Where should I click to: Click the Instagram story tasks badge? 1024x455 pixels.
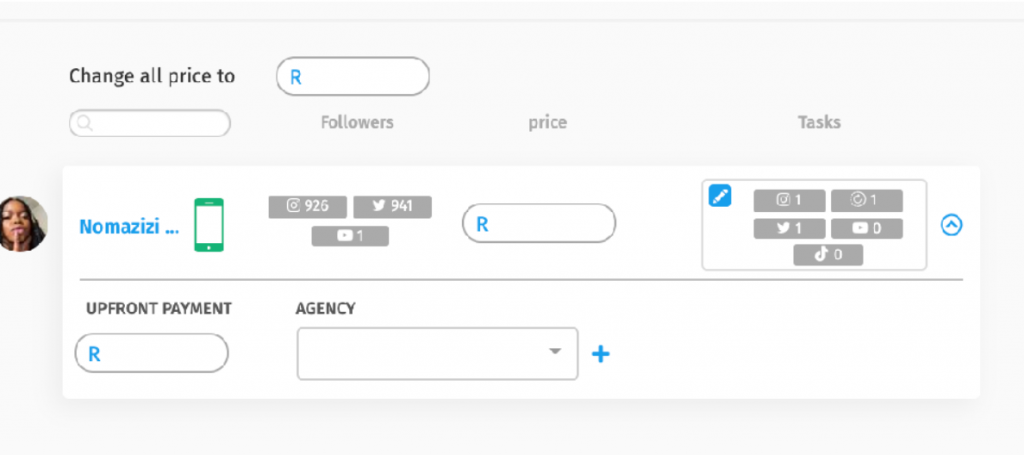(x=867, y=201)
